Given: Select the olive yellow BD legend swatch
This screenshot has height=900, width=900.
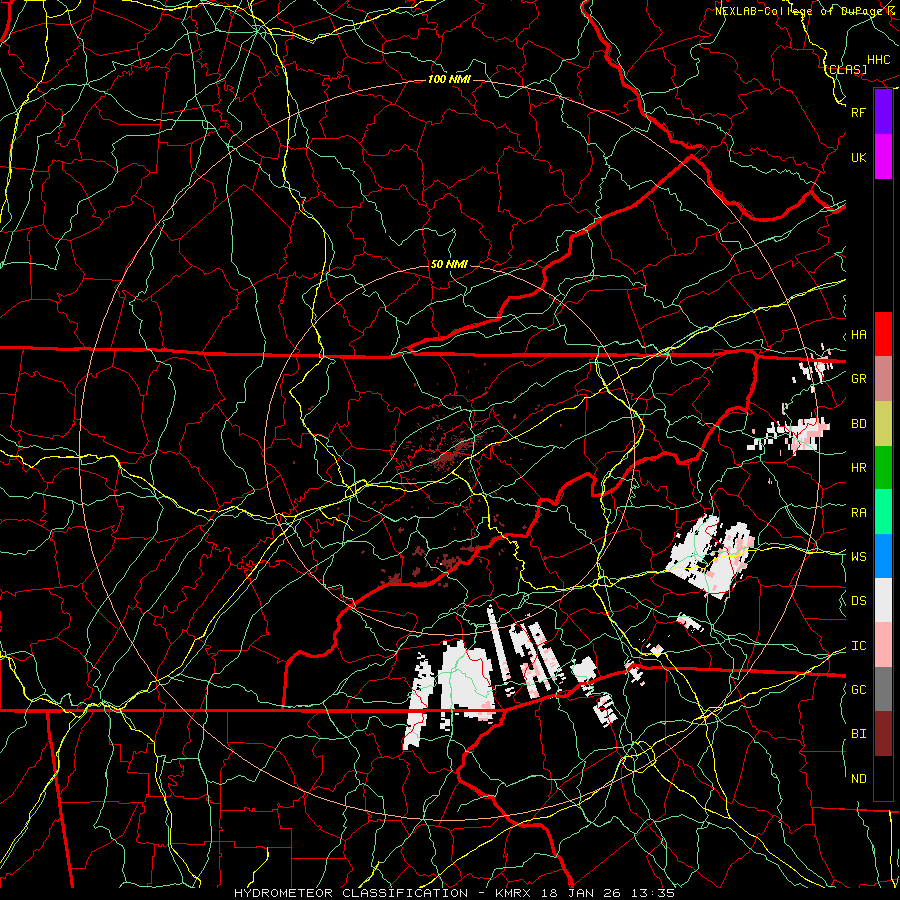Looking at the screenshot, I should pyautogui.click(x=883, y=424).
